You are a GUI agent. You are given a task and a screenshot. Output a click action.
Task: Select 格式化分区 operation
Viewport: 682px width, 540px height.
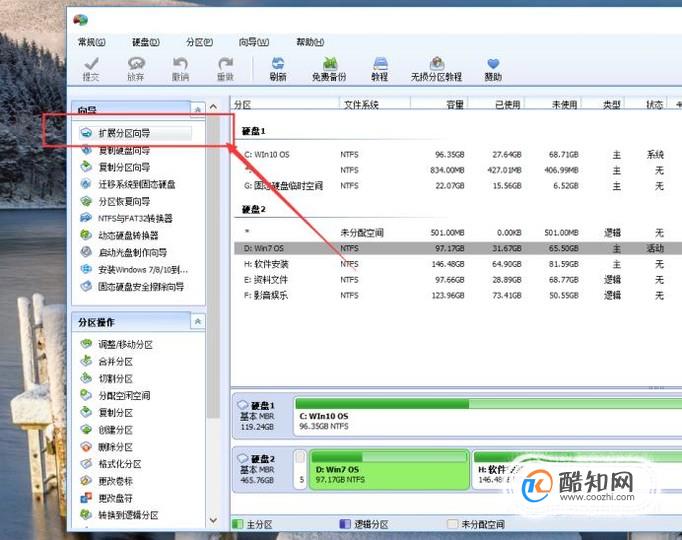(x=111, y=464)
